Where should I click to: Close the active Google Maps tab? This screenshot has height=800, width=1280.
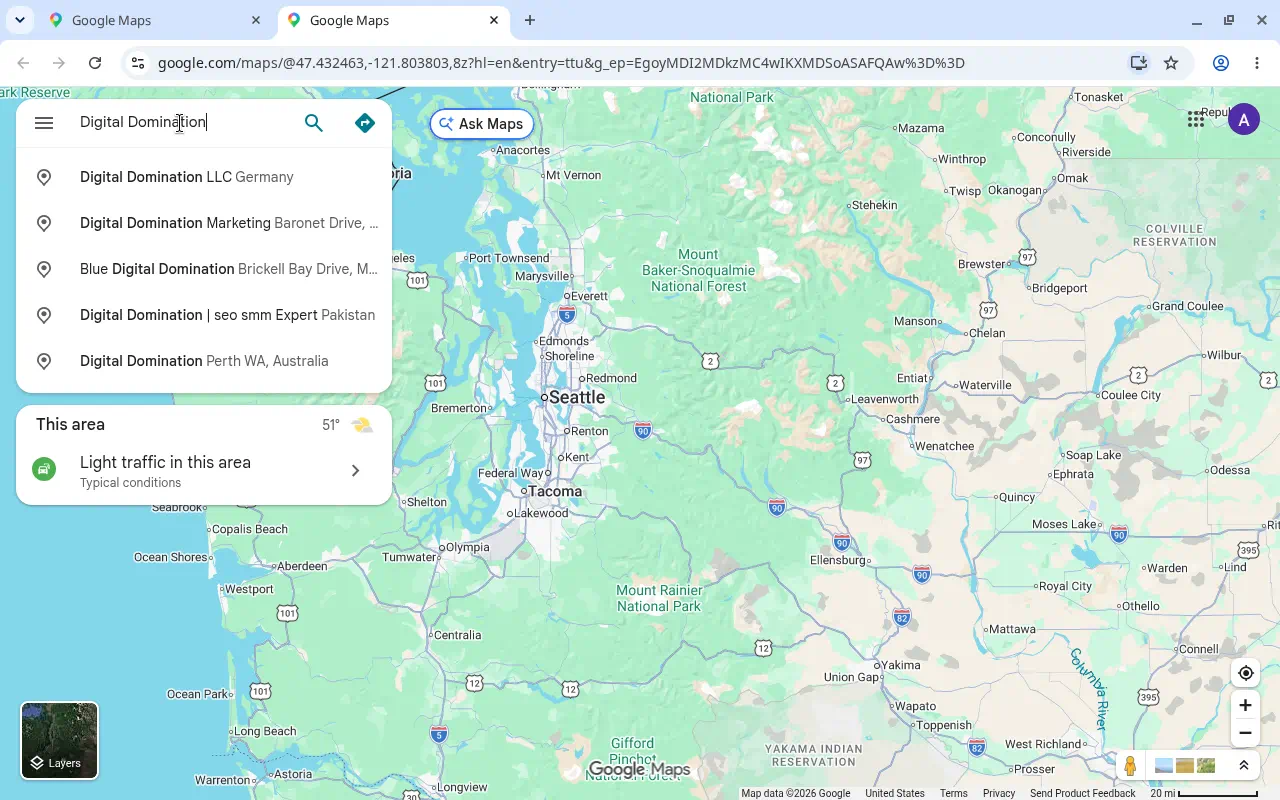pyautogui.click(x=494, y=20)
